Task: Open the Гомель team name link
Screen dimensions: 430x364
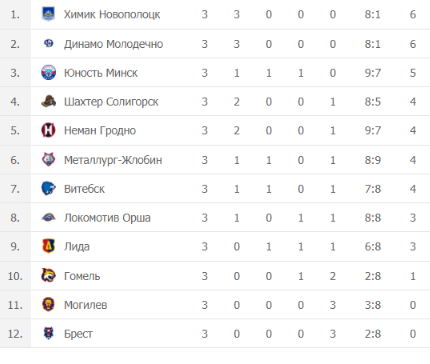Action: [x=82, y=276]
